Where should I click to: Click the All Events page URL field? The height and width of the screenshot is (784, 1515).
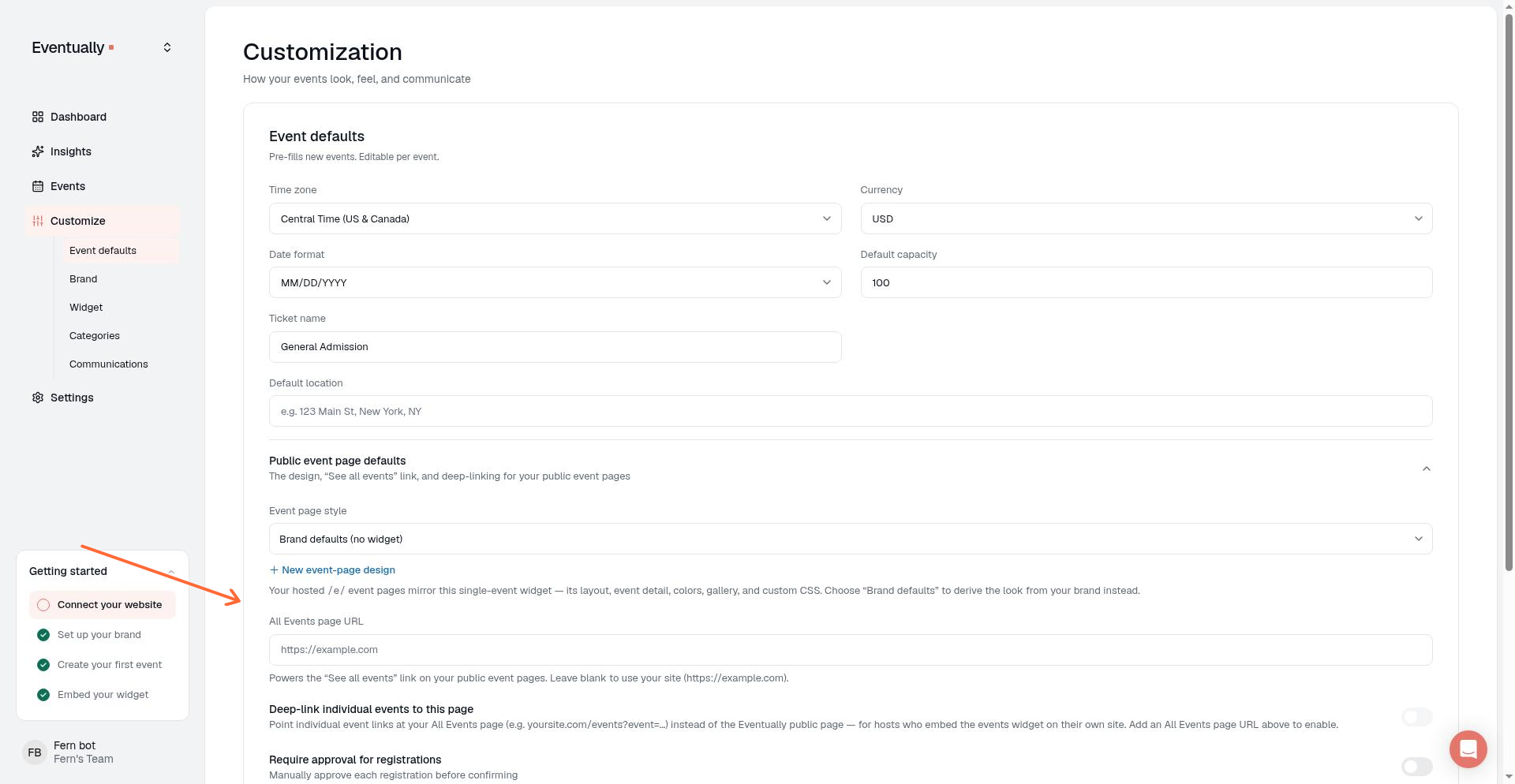[x=851, y=650]
